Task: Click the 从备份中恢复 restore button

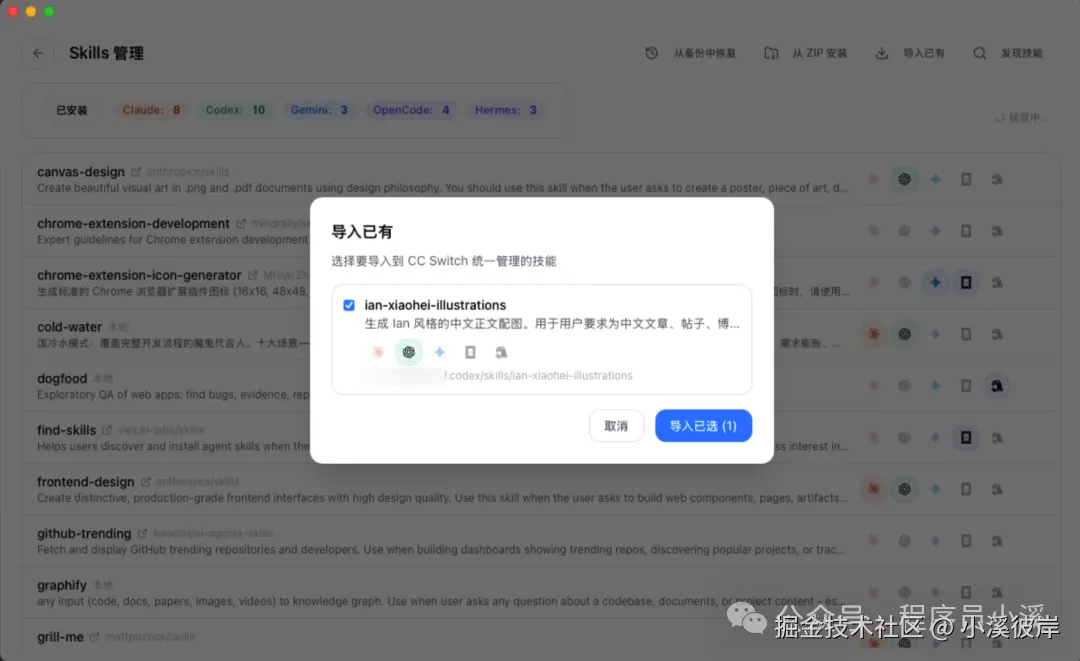Action: (690, 53)
